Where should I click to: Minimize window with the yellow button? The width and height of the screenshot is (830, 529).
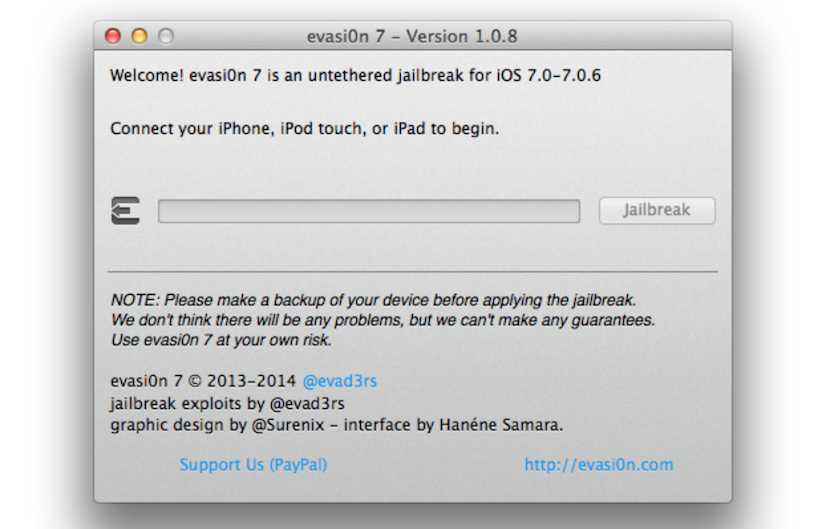pyautogui.click(x=139, y=36)
